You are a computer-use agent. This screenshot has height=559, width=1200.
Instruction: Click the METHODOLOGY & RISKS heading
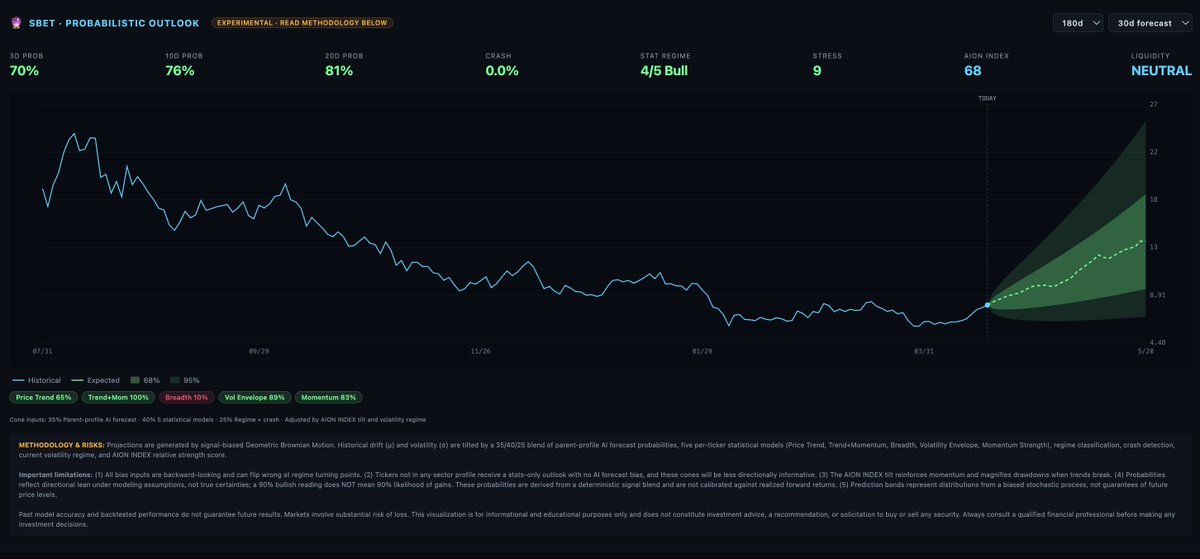click(60, 444)
